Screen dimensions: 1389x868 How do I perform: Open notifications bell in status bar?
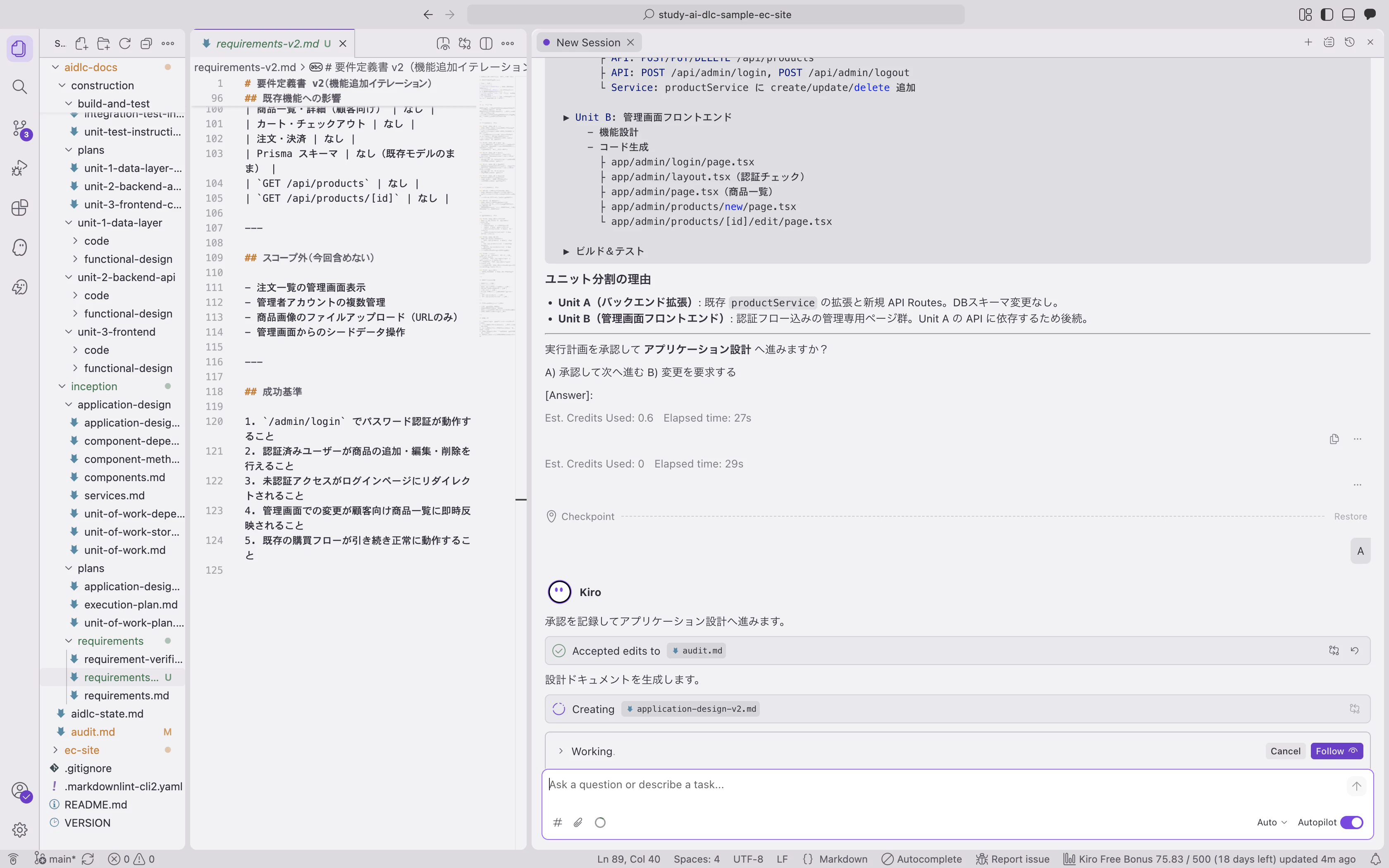coord(1375,859)
